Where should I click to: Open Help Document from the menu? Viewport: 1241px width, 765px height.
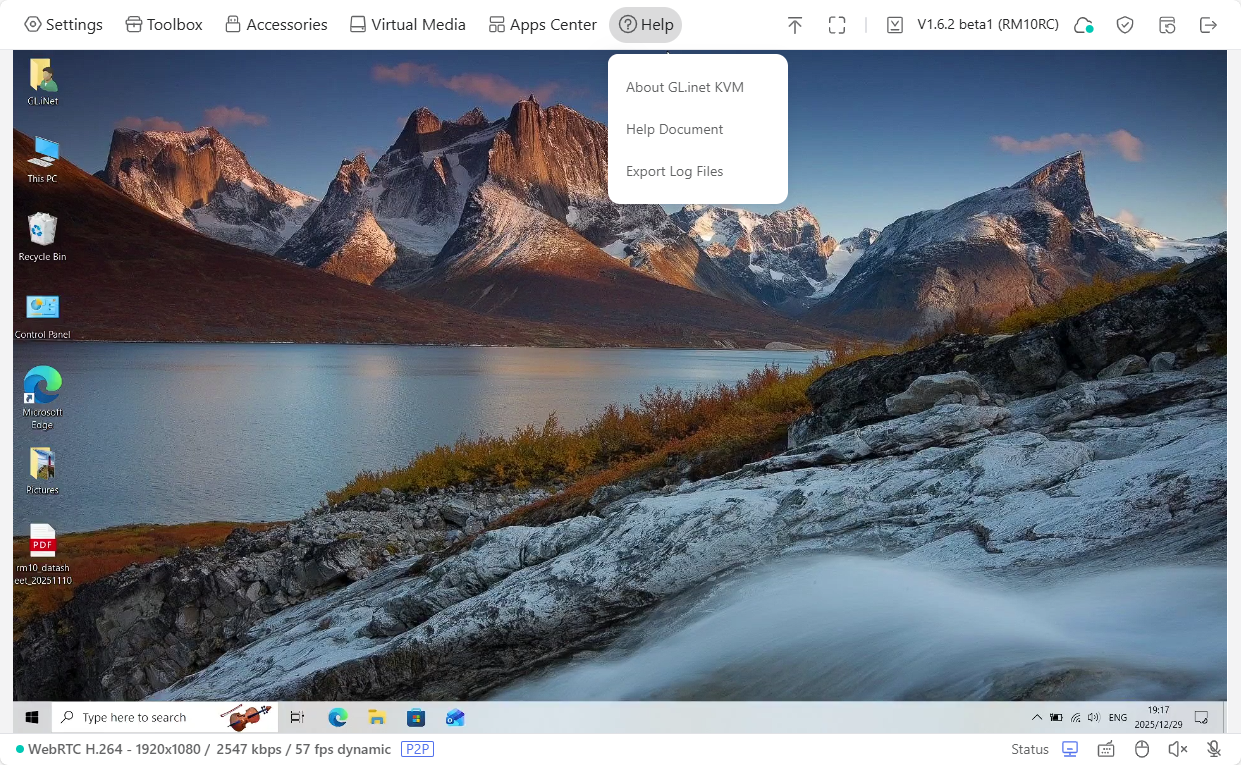tap(674, 130)
